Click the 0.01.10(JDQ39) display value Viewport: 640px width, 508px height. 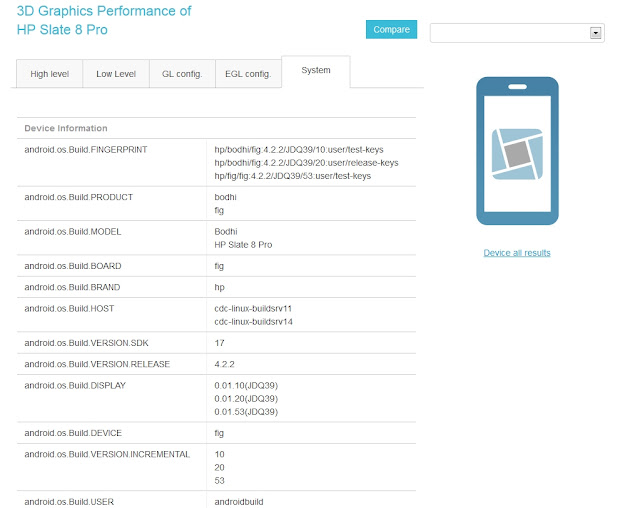pos(246,386)
